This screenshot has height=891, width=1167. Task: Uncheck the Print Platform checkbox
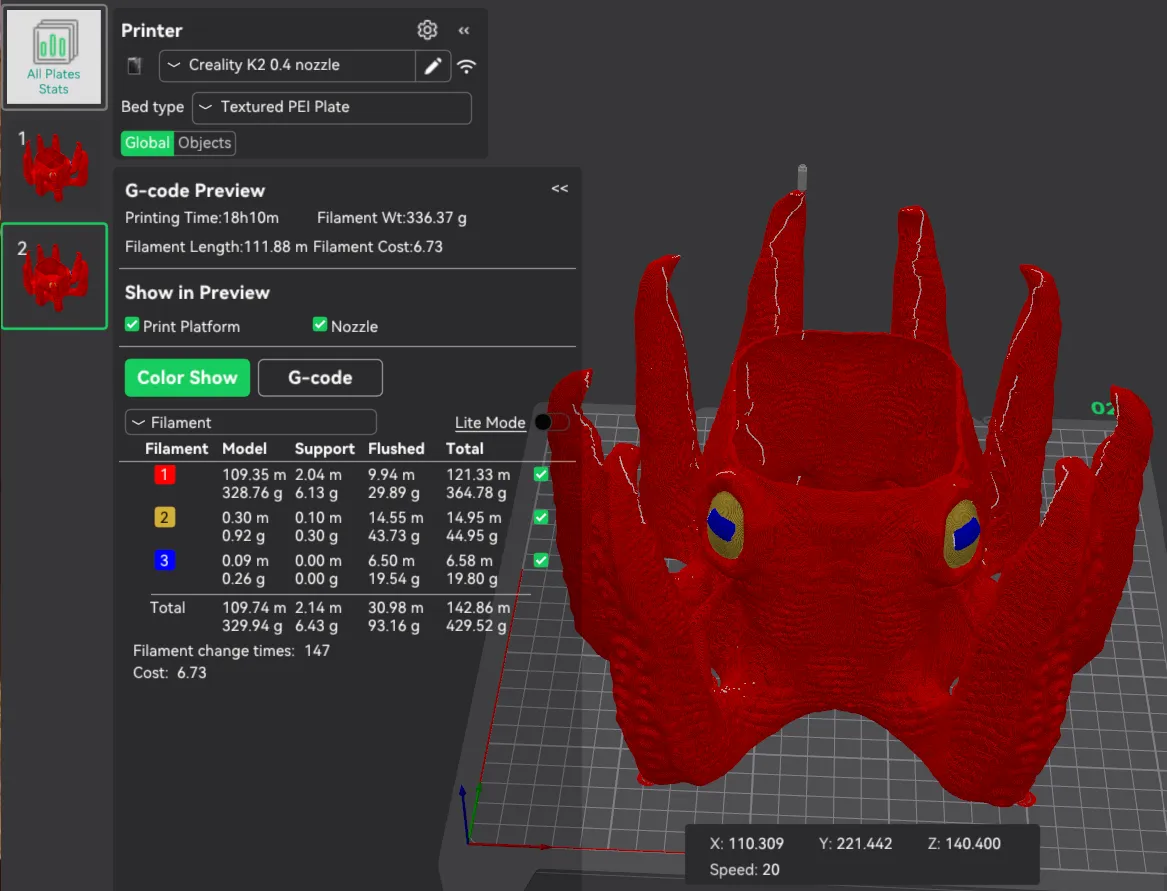click(132, 325)
